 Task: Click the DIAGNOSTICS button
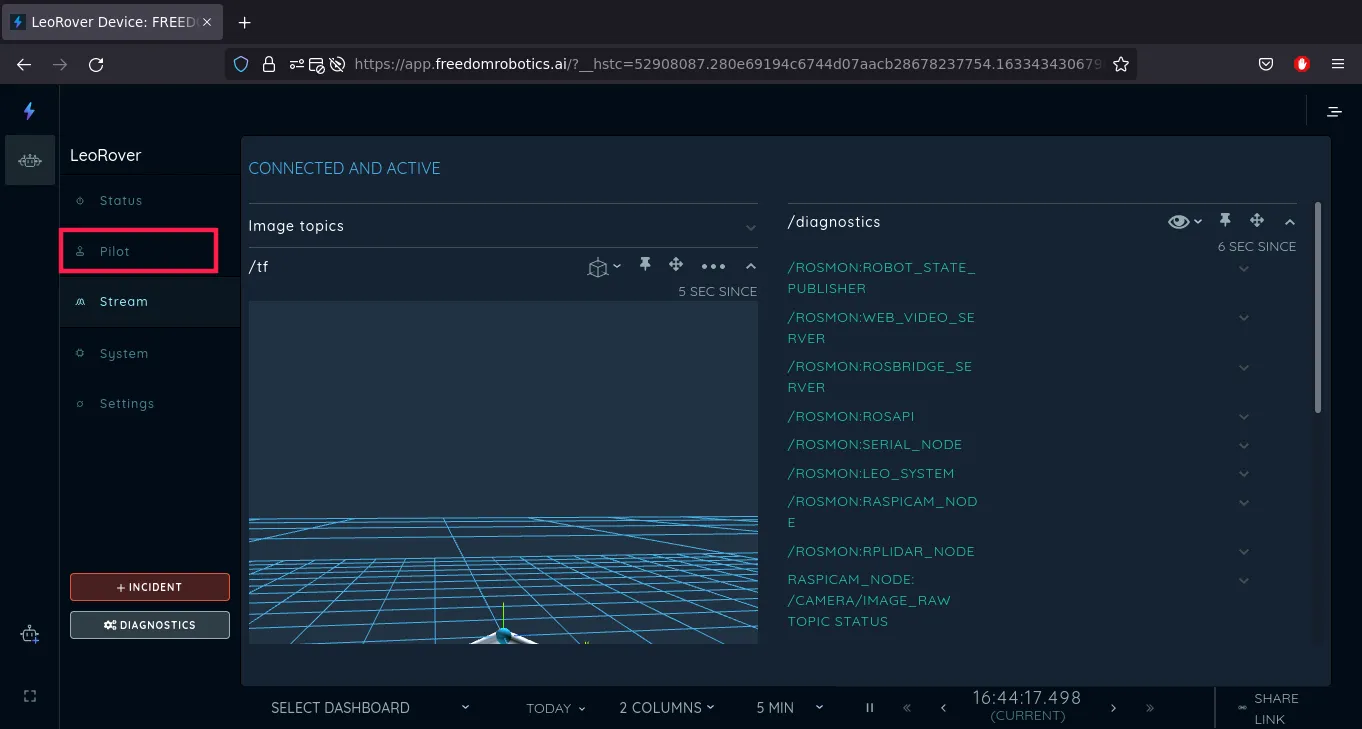coord(150,625)
